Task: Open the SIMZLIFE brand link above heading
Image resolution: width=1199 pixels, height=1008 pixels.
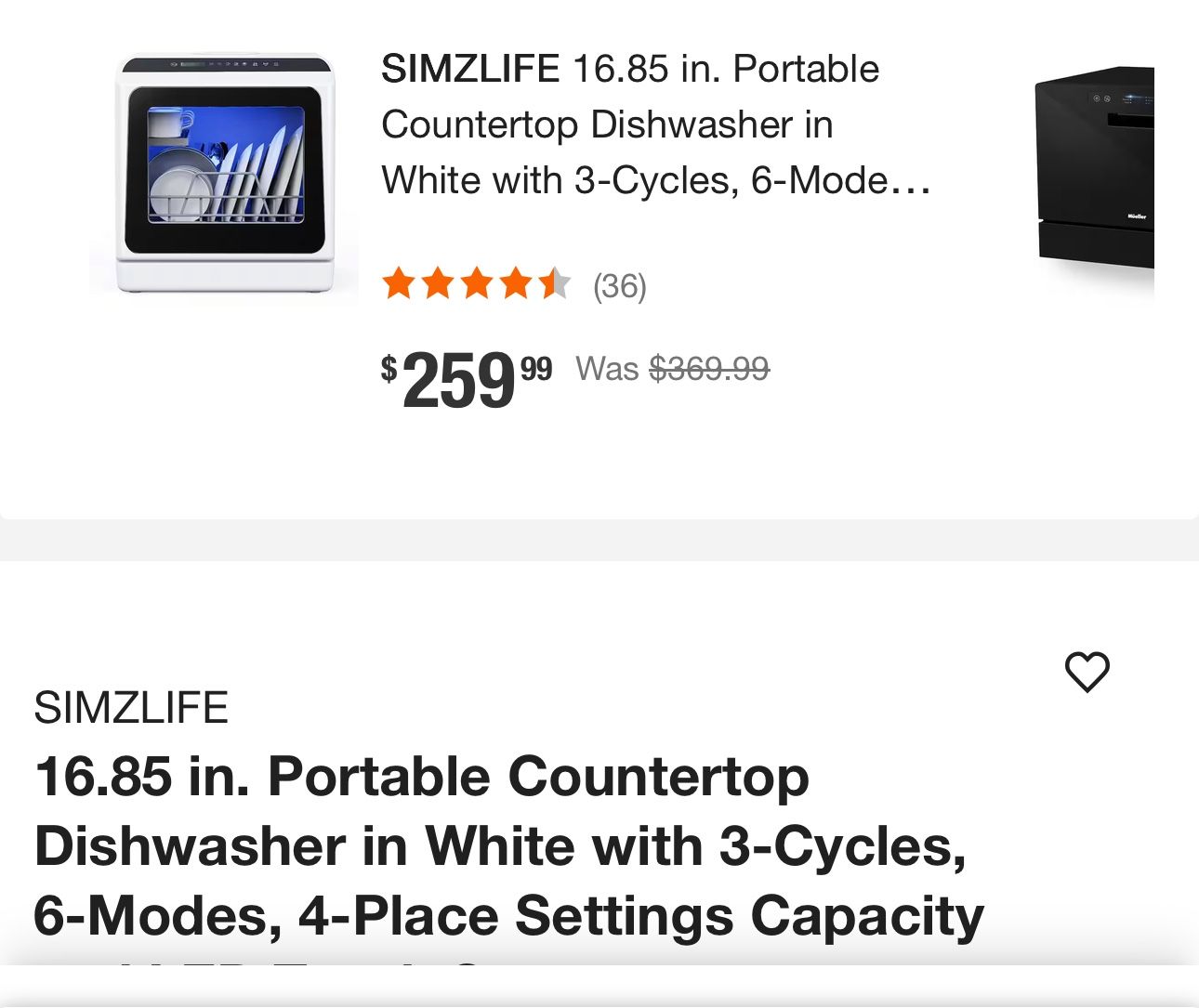Action: [131, 708]
